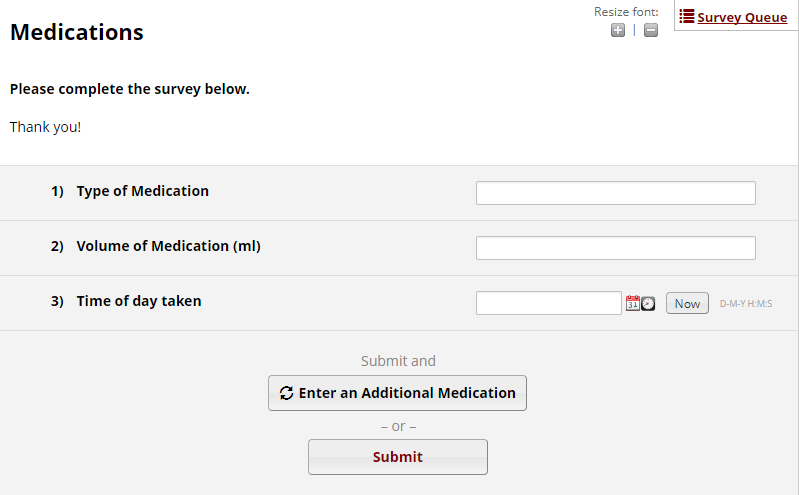Click the circular arrows icon on Additional Medication
The width and height of the screenshot is (799, 495).
coord(286,393)
